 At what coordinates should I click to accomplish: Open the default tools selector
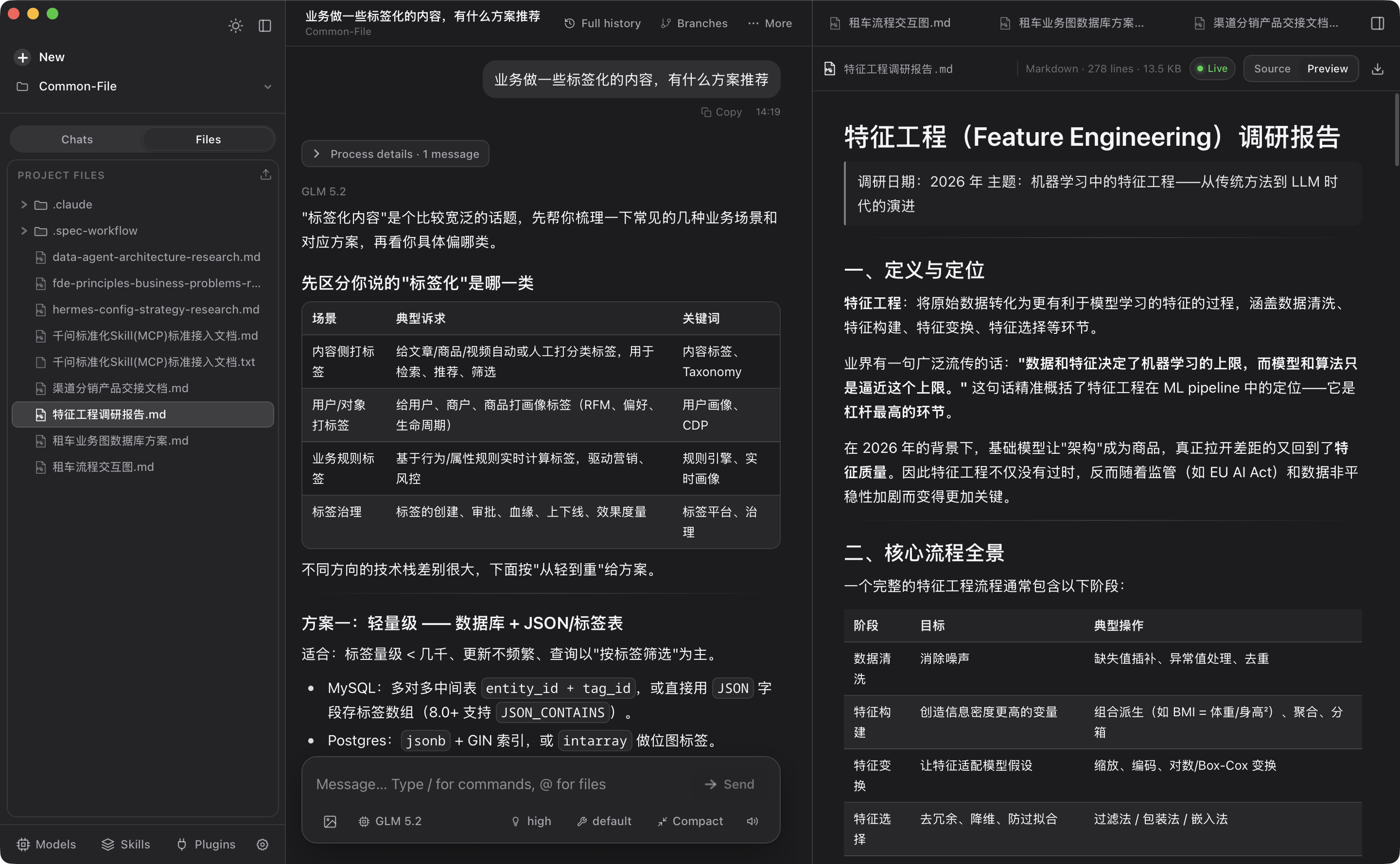point(604,821)
